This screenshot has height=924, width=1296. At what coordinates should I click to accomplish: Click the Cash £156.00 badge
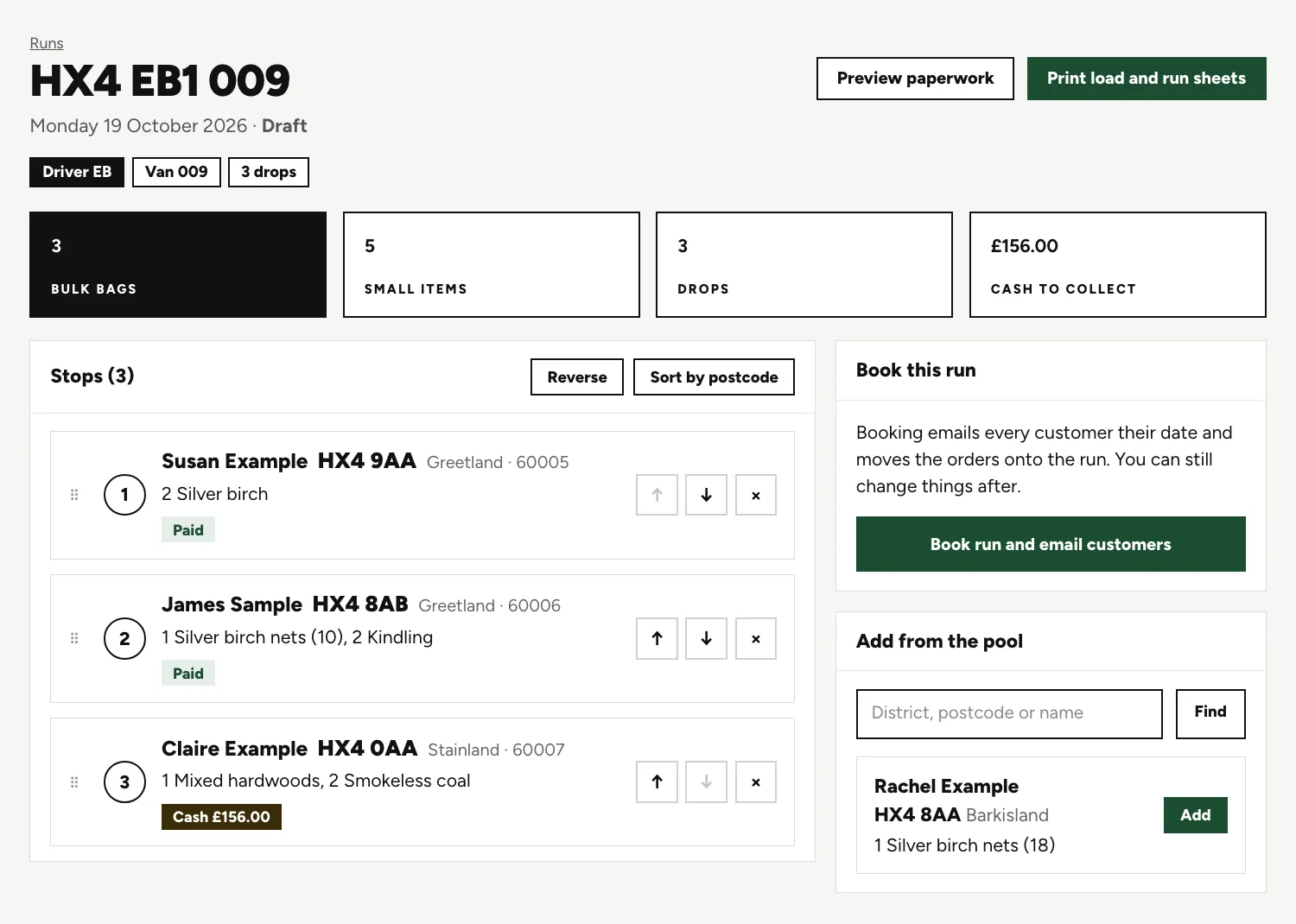[221, 817]
